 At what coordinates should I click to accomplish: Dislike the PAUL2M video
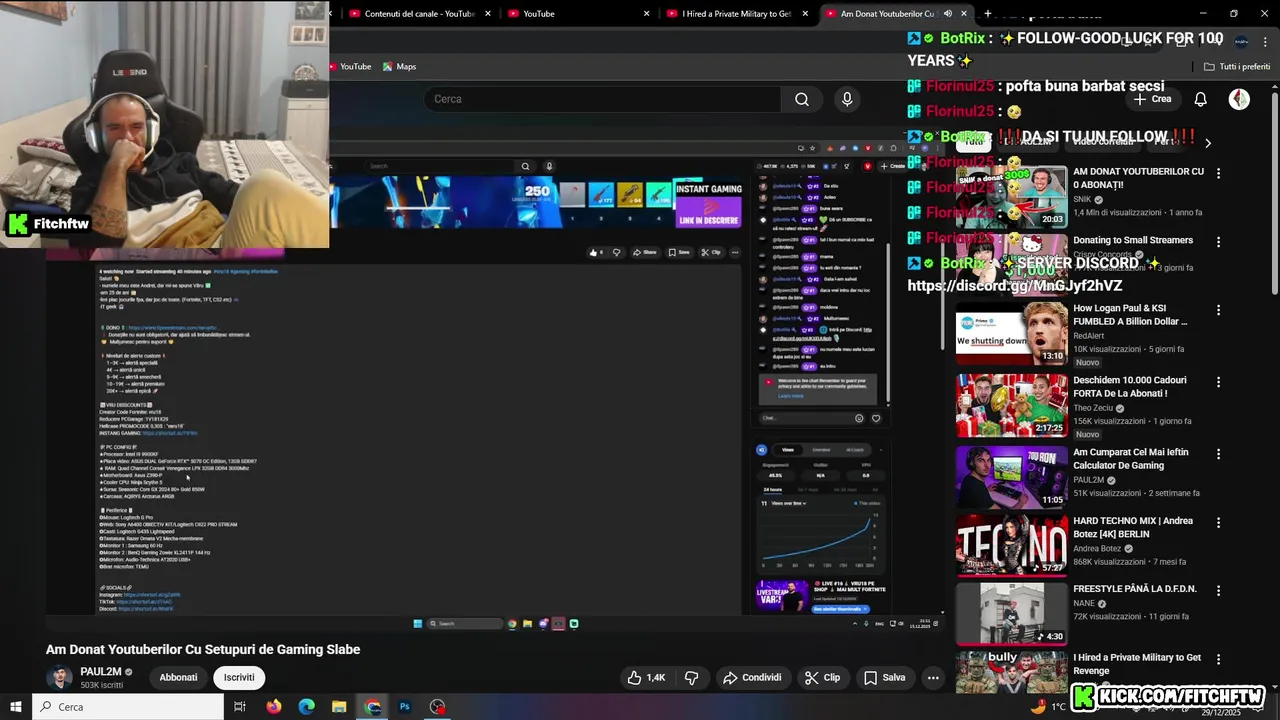coord(691,677)
